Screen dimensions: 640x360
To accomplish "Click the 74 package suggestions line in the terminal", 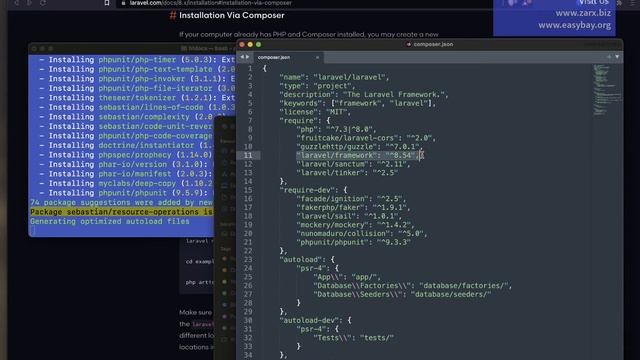I will click(x=122, y=202).
